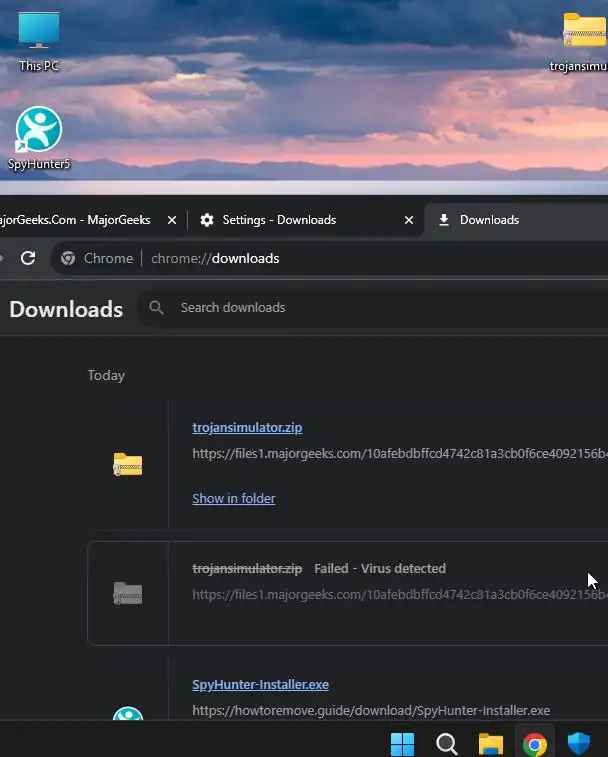
Task: Close the Settings - Downloads tab
Action: (x=409, y=220)
